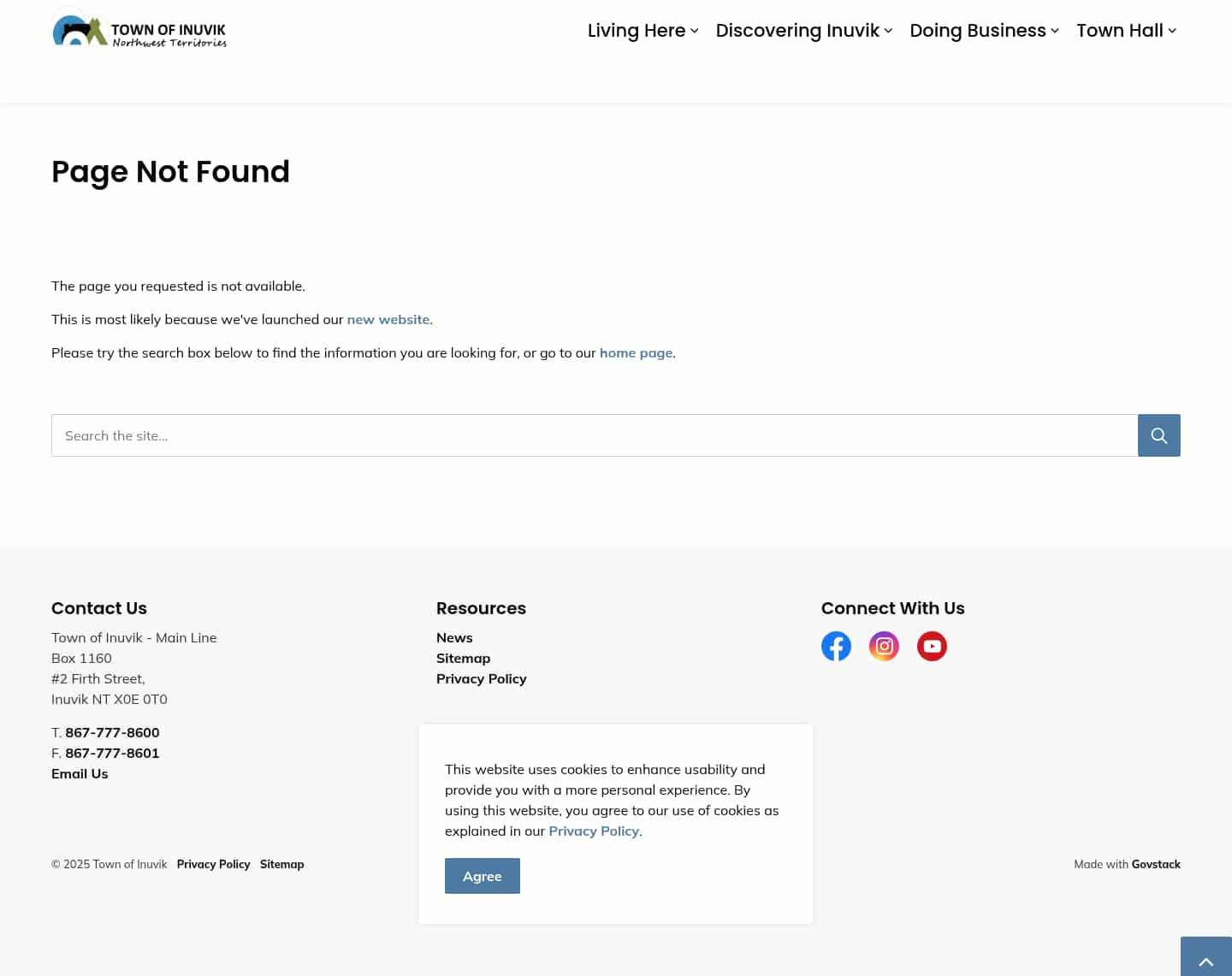The width and height of the screenshot is (1232, 976).
Task: Open the News resource link
Action: pyautogui.click(x=454, y=637)
